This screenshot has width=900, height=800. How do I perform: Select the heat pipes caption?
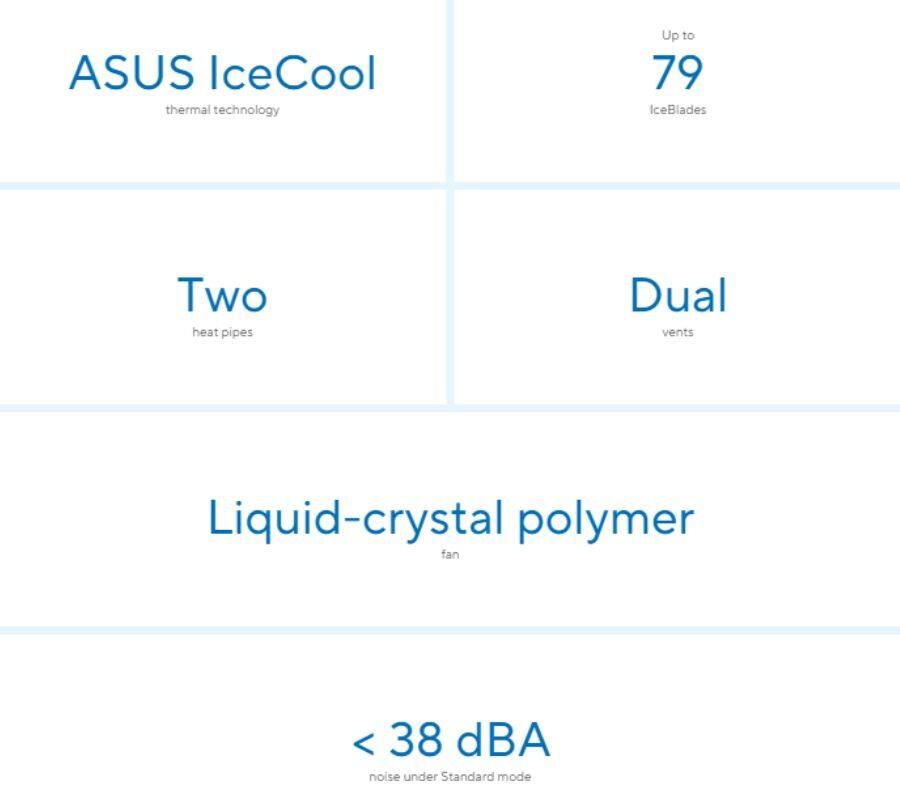click(222, 332)
